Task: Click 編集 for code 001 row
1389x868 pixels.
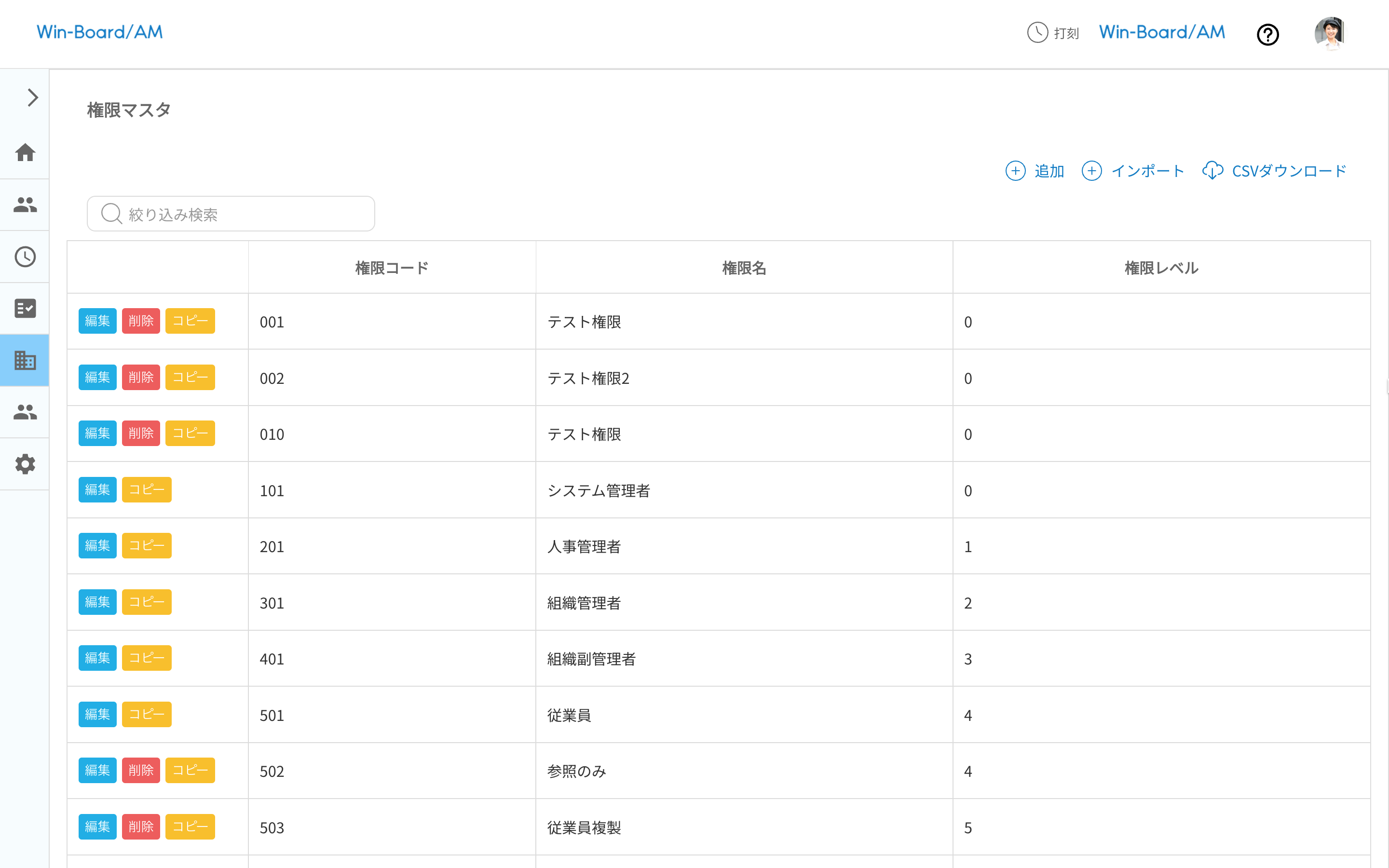Action: (x=97, y=321)
